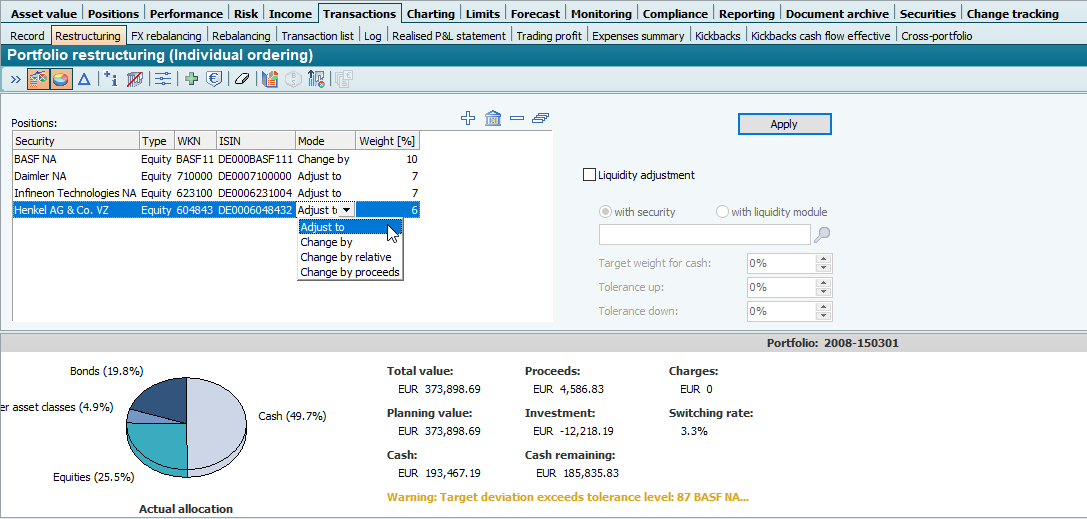
Task: Open the Compliance tab
Action: pos(675,14)
